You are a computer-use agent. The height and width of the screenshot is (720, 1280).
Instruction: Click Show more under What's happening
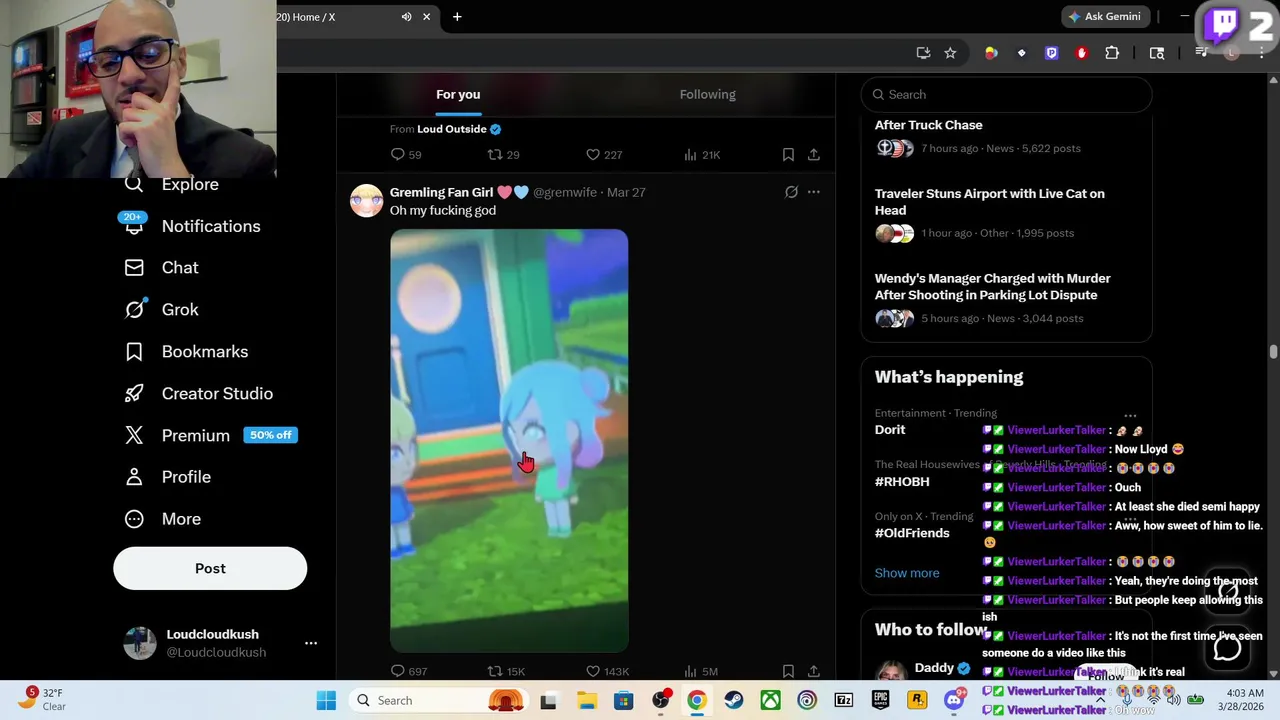pyautogui.click(x=907, y=573)
